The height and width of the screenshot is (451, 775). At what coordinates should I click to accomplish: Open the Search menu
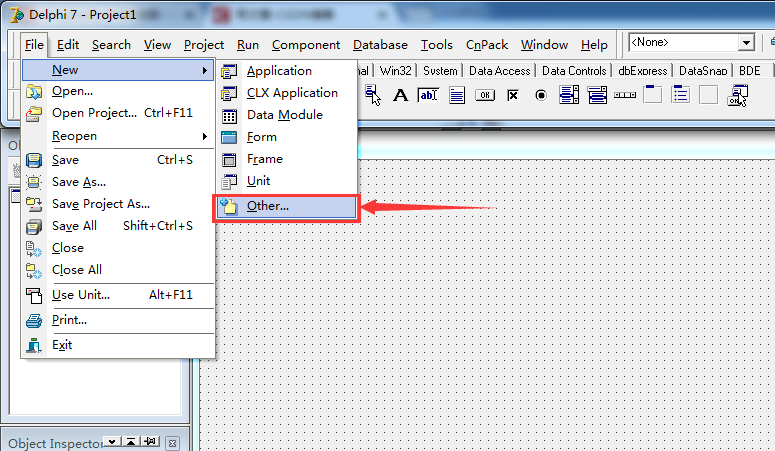click(111, 45)
